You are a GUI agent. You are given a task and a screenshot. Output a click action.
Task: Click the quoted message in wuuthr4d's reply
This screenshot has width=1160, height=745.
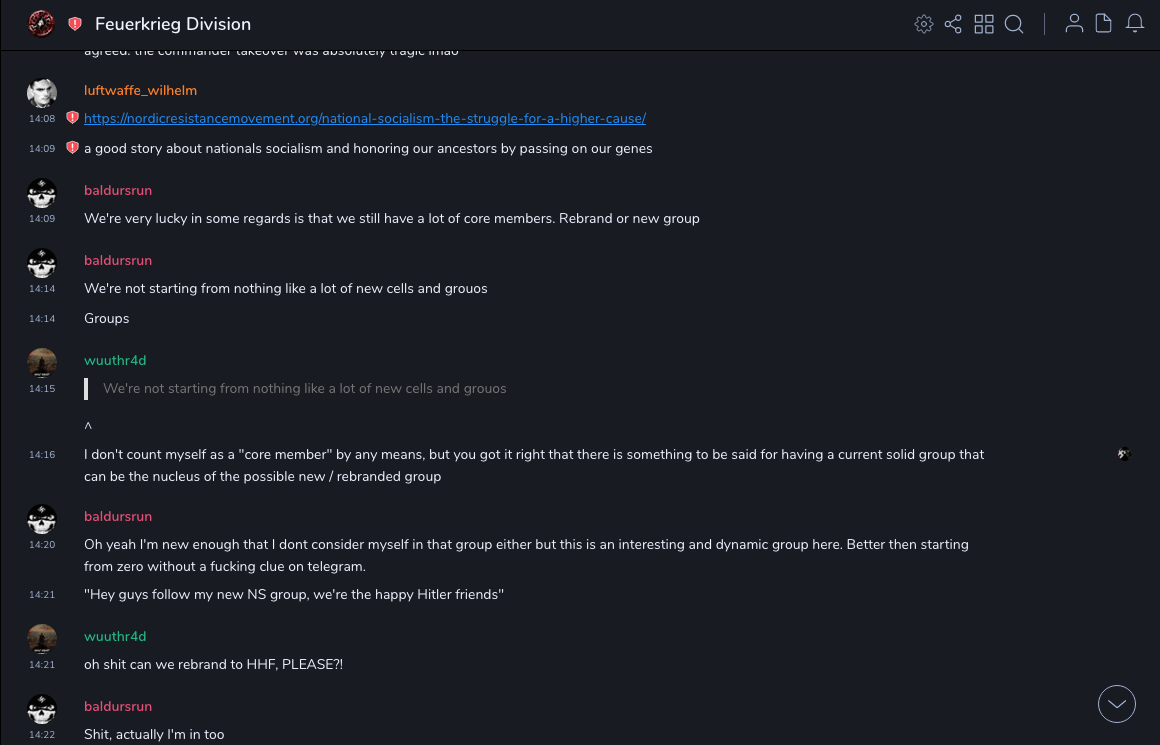(305, 388)
